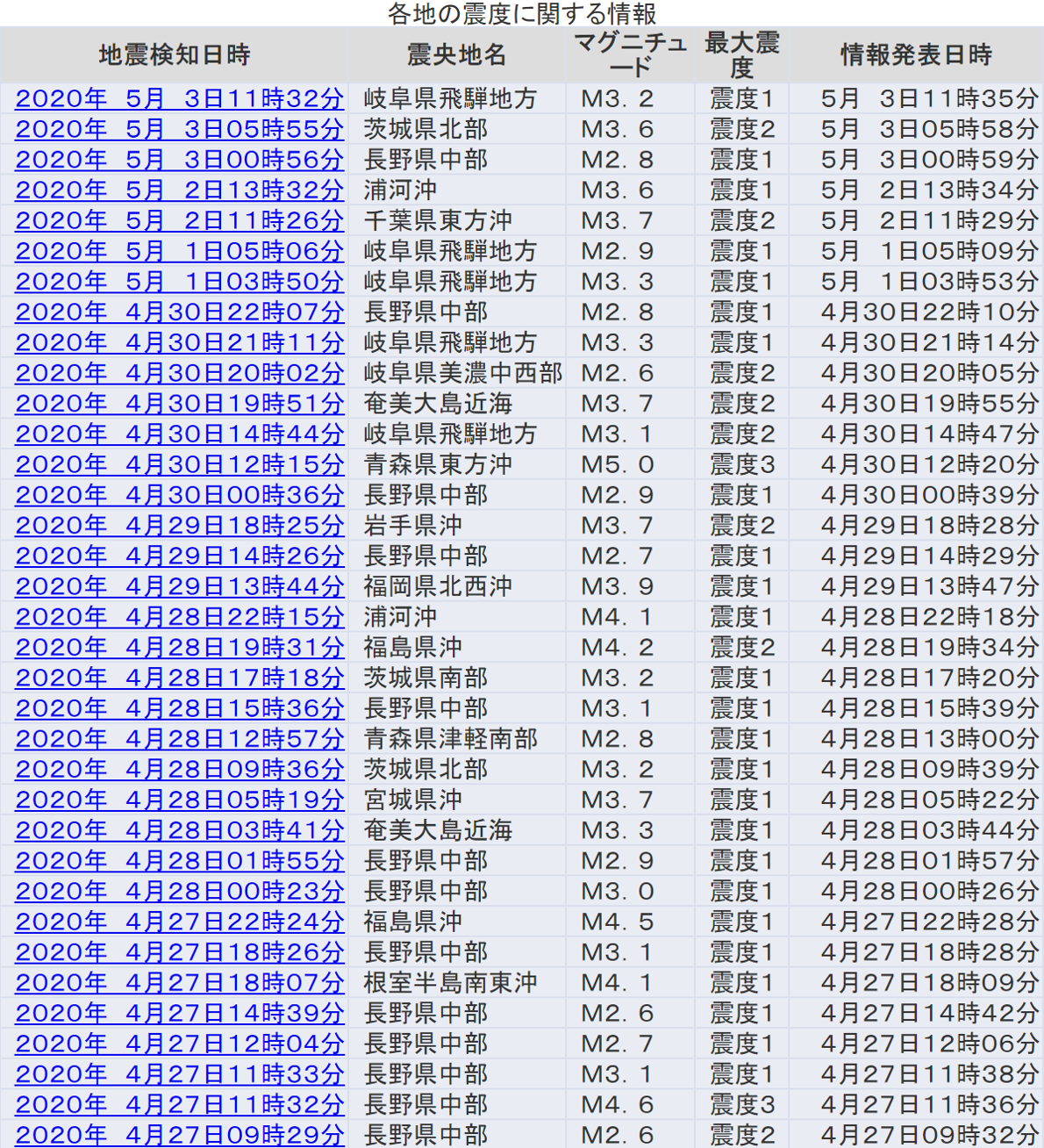Select the 岐阜県美濃中西部 epicenter cell
This screenshot has width=1044, height=1148.
pos(462,374)
